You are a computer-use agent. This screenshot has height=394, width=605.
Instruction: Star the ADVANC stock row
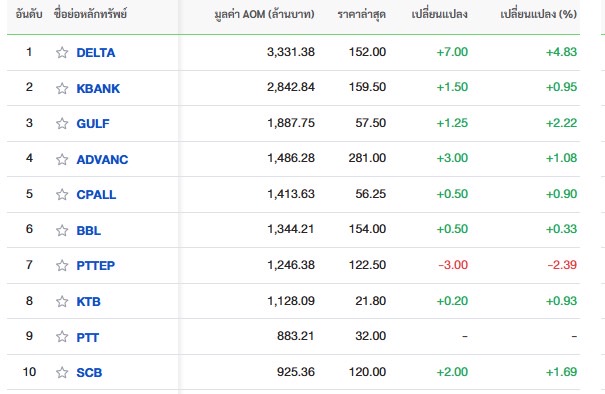point(62,159)
